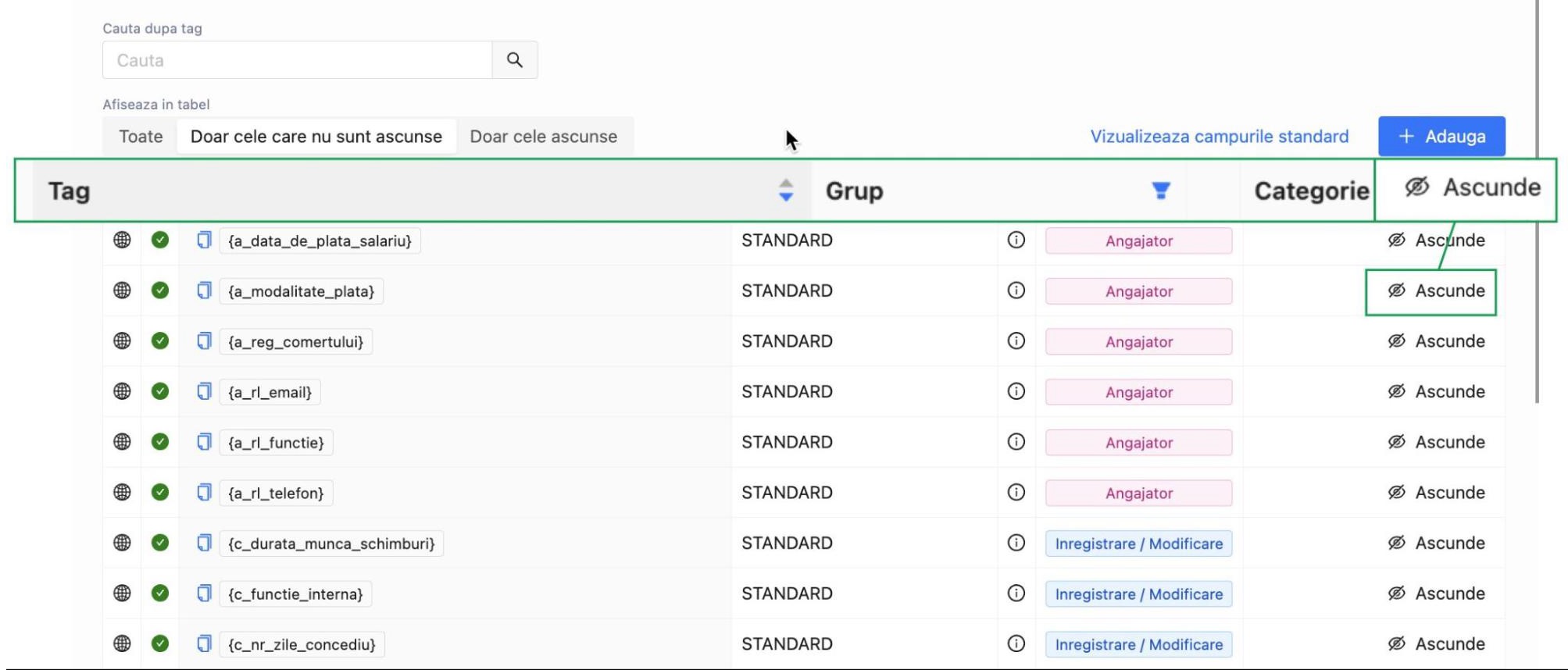Click the globe icon for c_functie_interna

tap(122, 593)
